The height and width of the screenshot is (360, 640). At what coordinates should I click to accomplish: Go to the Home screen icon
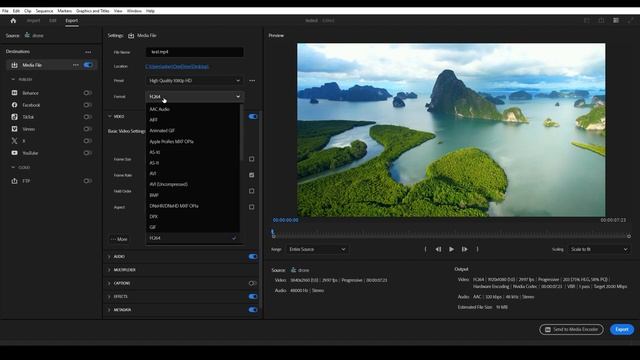(x=13, y=20)
